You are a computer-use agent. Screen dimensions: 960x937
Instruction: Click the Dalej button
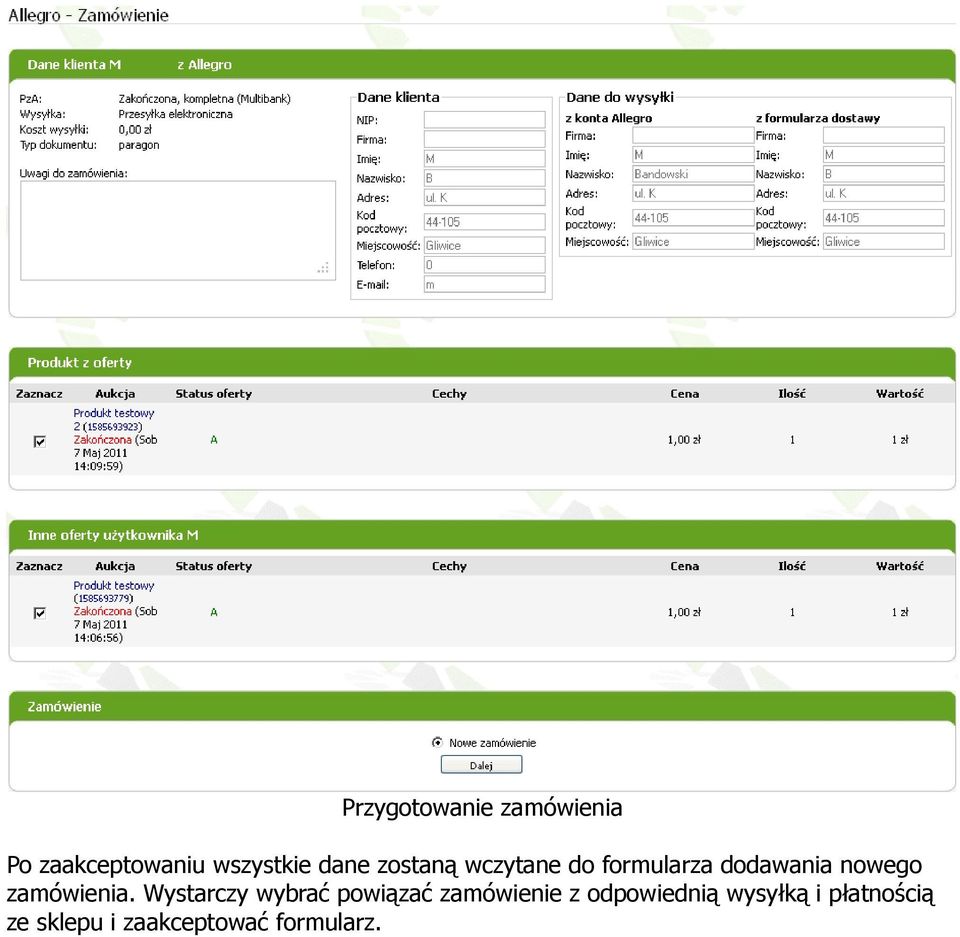tap(481, 765)
